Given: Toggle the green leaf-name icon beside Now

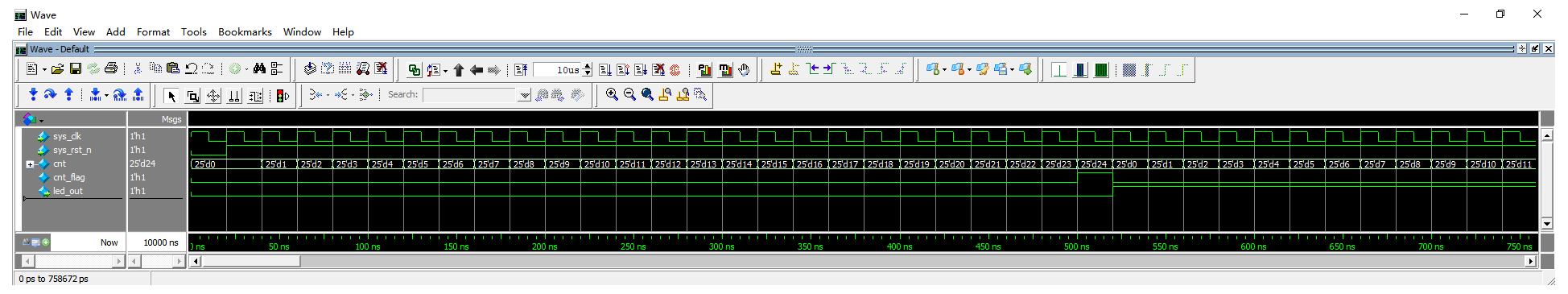Looking at the screenshot, I should point(46,242).
